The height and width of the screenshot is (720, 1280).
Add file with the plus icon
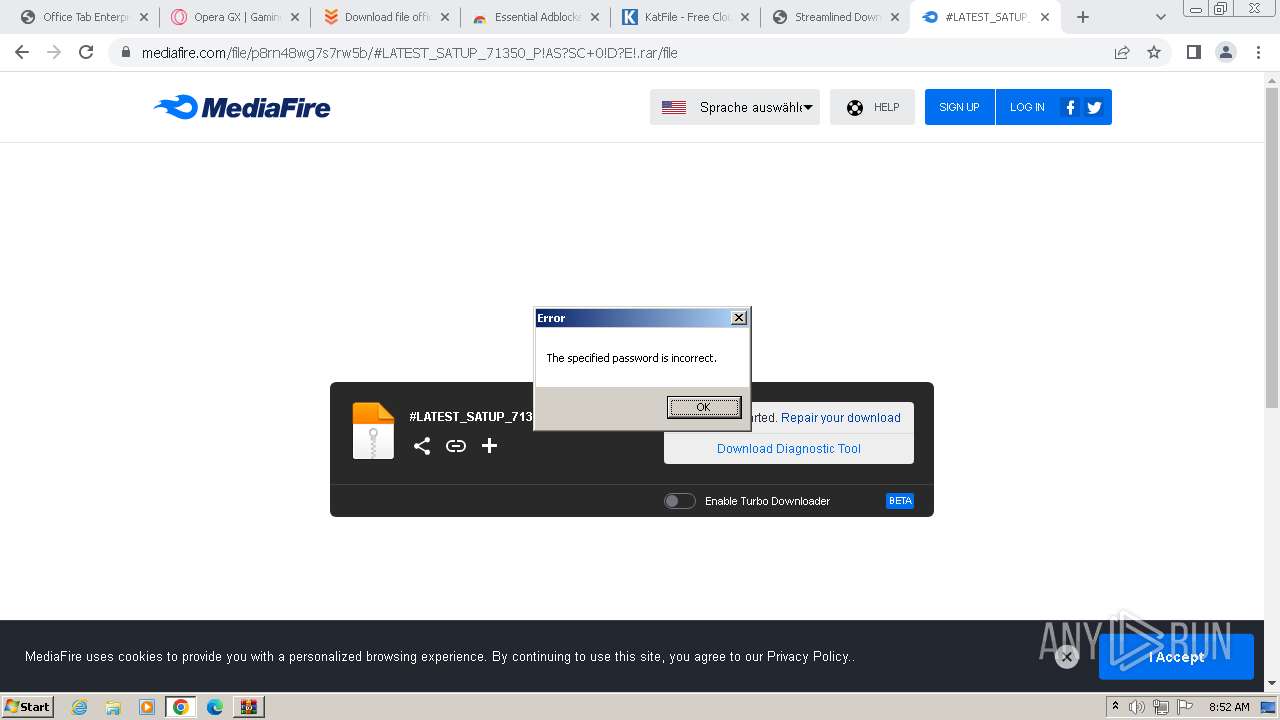click(489, 446)
